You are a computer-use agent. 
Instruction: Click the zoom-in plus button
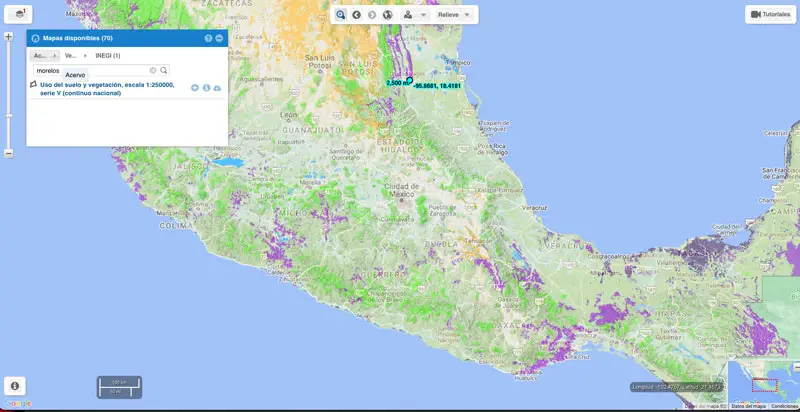pos(8,36)
